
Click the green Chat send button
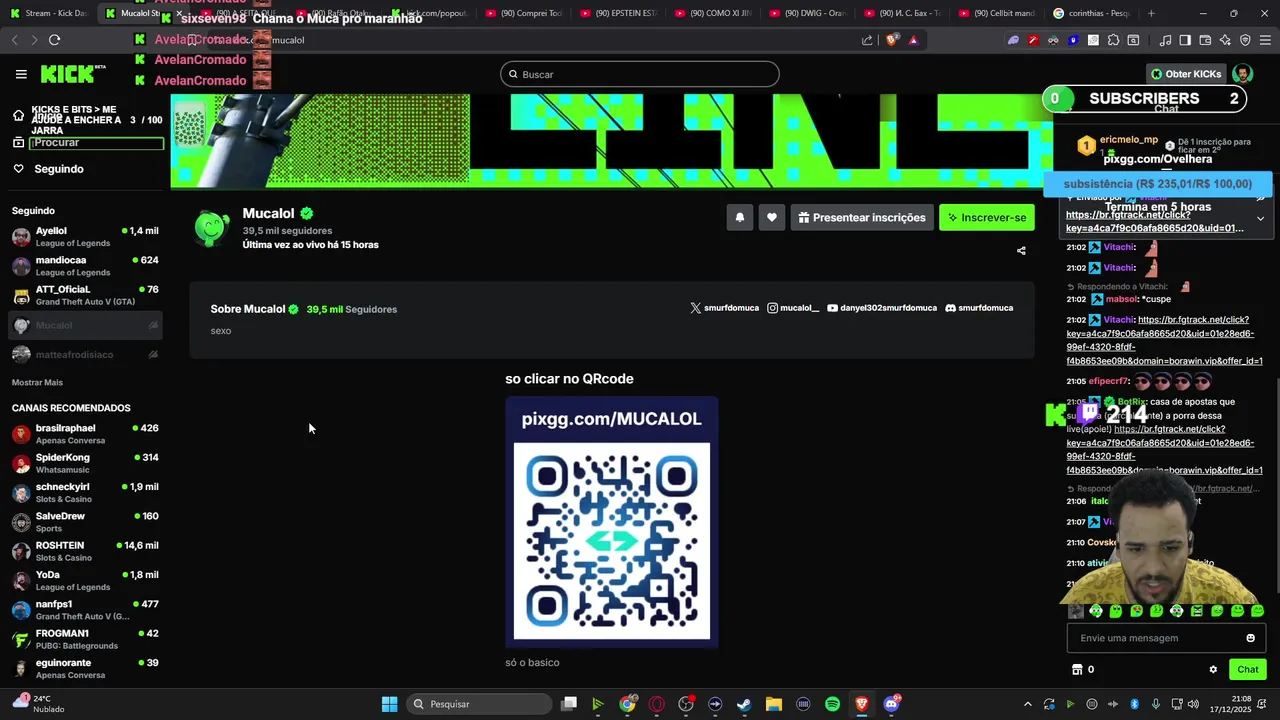click(x=1247, y=670)
